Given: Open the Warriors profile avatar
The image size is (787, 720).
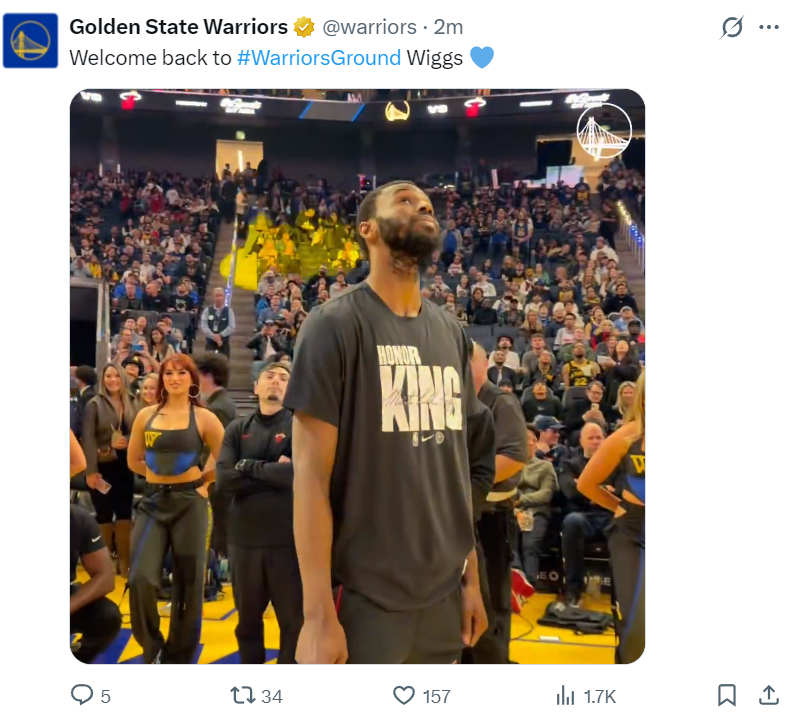Looking at the screenshot, I should pos(30,41).
